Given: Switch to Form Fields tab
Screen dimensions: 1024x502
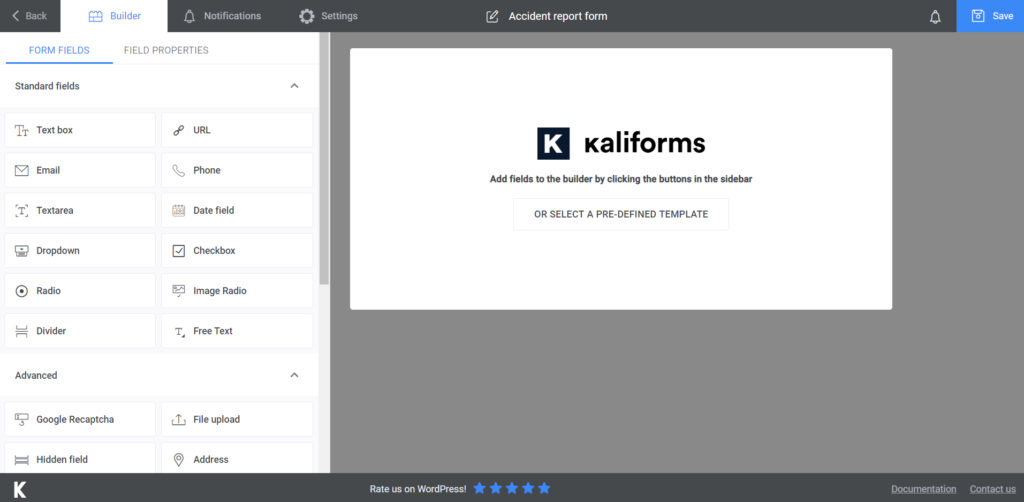Looking at the screenshot, I should pyautogui.click(x=59, y=50).
